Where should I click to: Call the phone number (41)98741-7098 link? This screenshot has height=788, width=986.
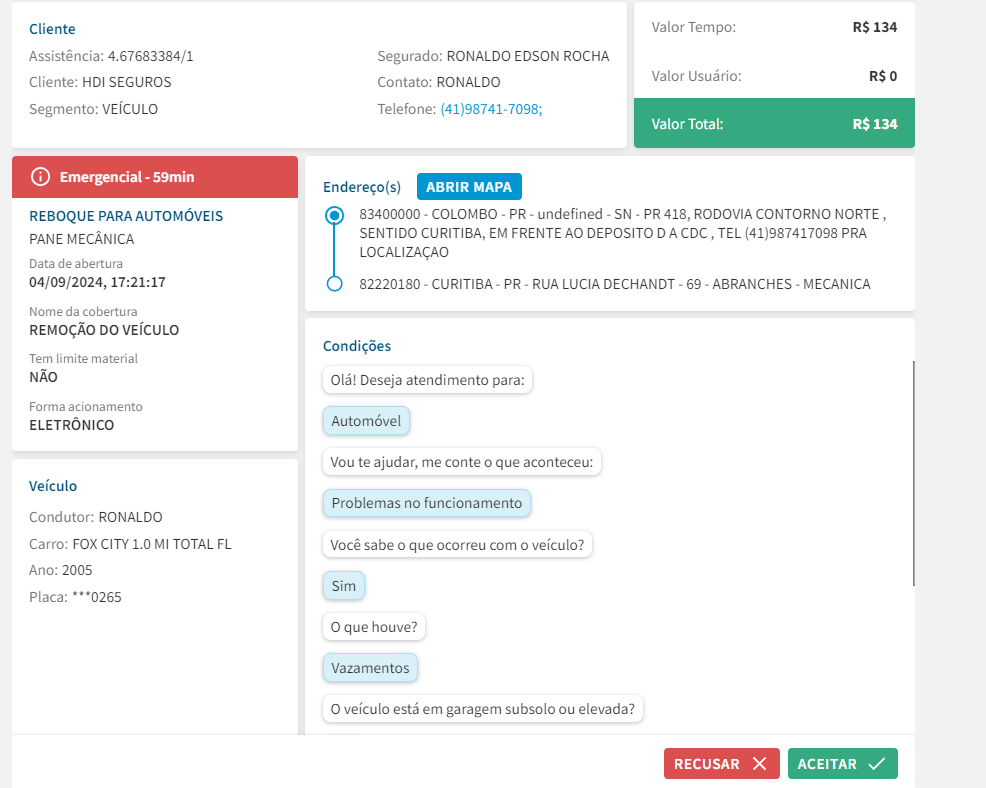(491, 109)
